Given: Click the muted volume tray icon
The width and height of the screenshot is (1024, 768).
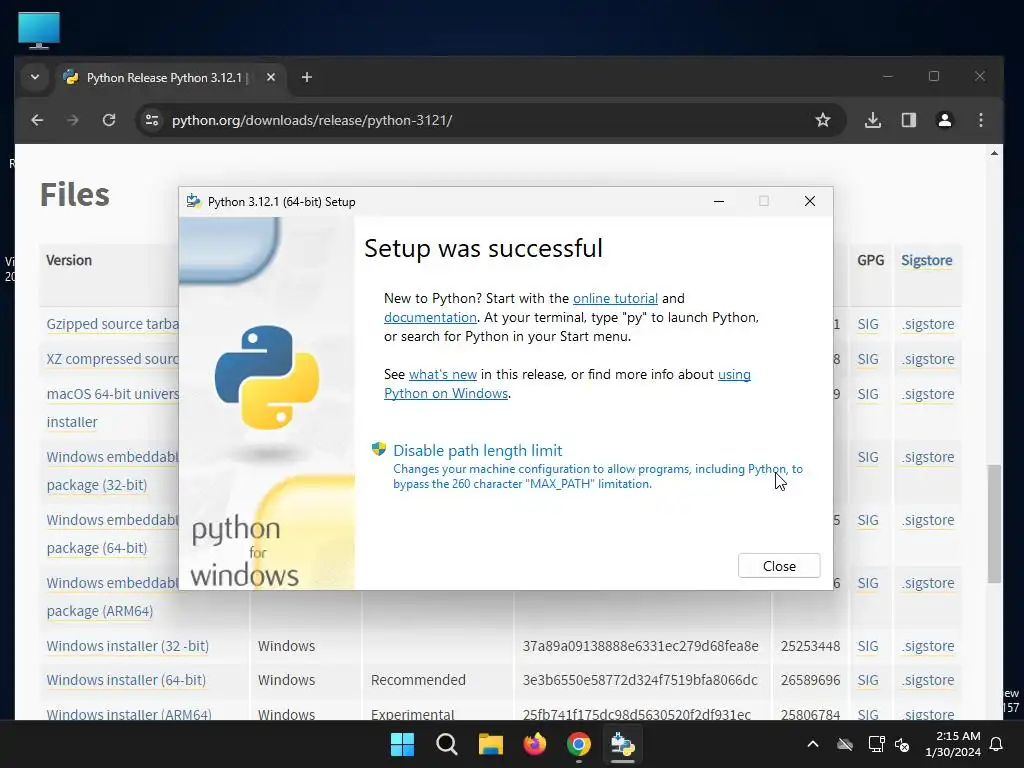Looking at the screenshot, I should pyautogui.click(x=902, y=744).
